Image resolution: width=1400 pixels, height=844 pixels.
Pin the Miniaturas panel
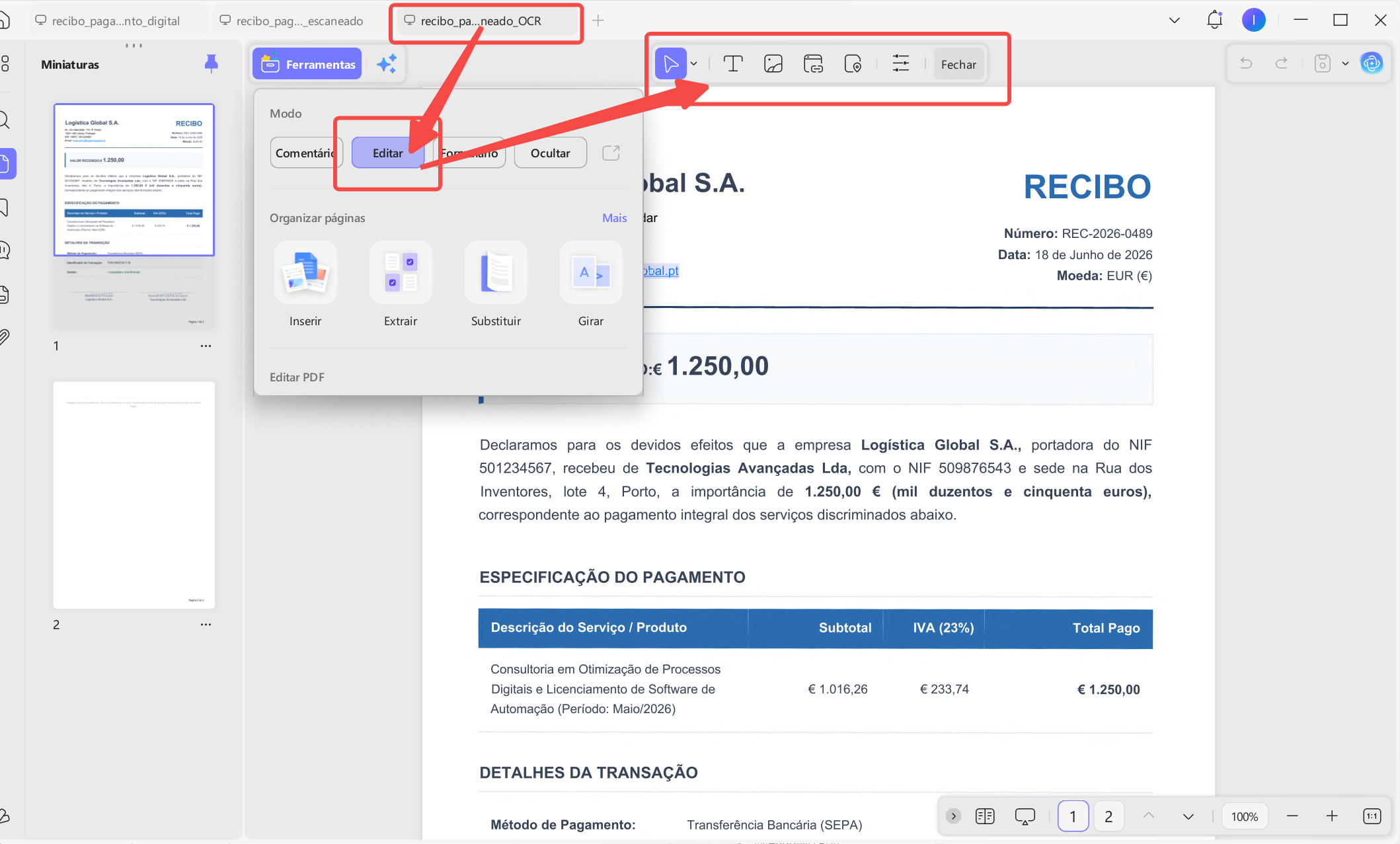211,63
